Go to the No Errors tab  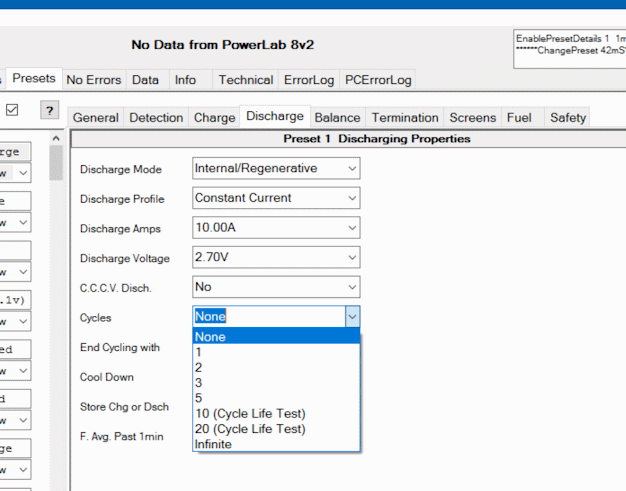pos(93,80)
